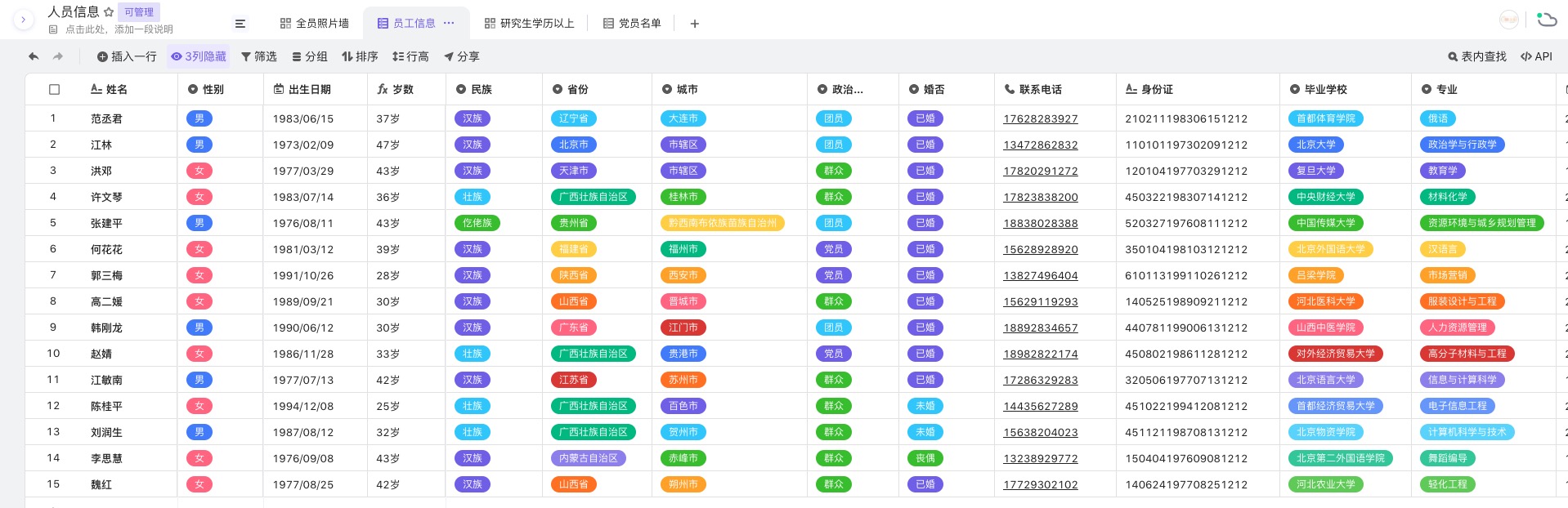Click the 可管理 permission badge
This screenshot has width=1568, height=508.
[139, 12]
